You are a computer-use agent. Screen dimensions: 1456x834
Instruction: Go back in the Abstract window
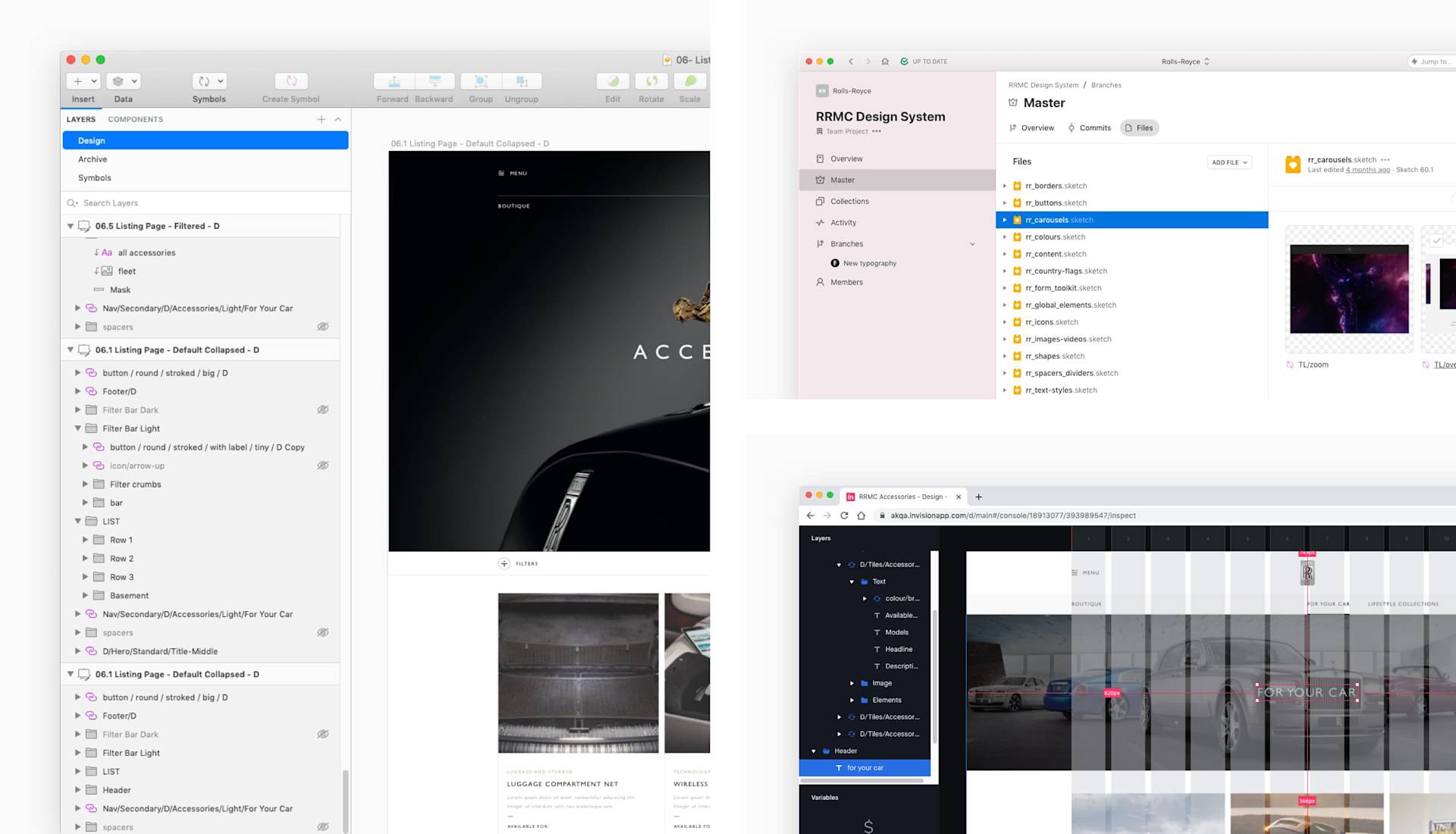pos(851,61)
